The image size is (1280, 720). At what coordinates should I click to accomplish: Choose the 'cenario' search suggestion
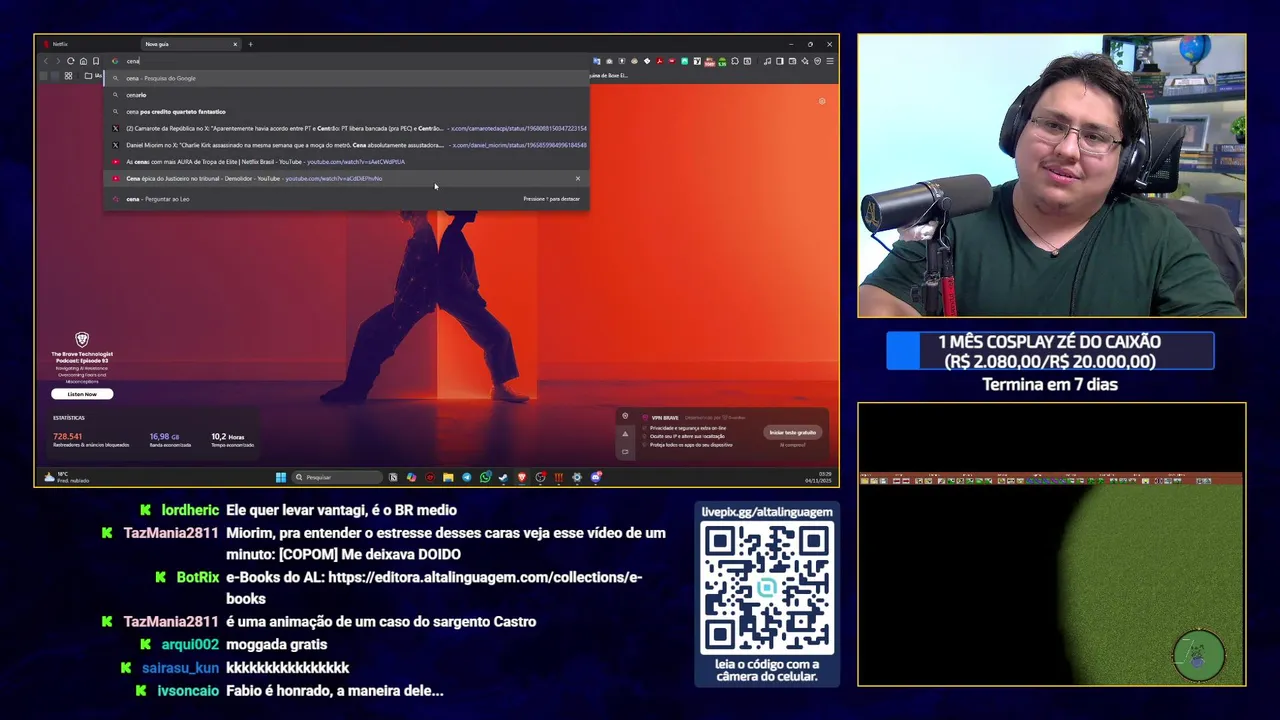pos(347,95)
